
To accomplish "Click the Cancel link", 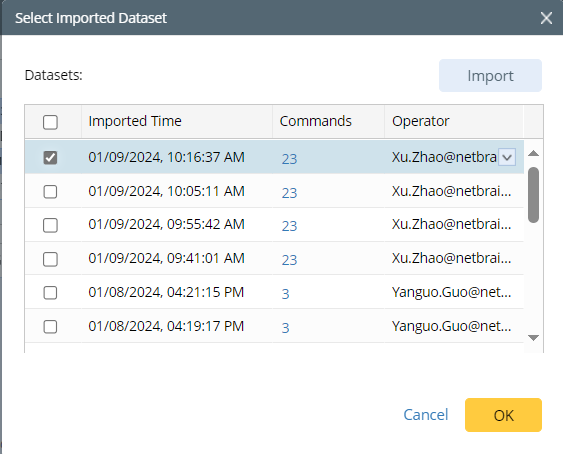I will coord(426,415).
